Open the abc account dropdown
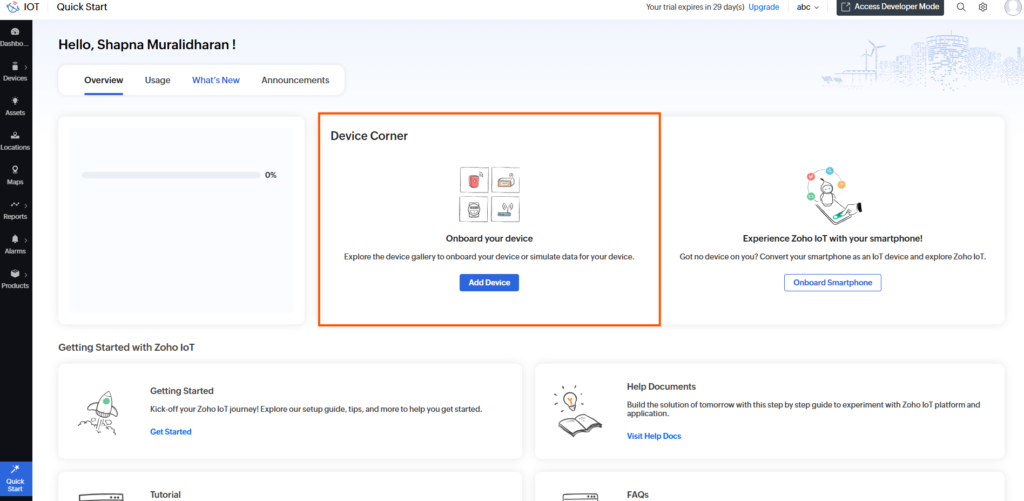1024x501 pixels. coord(808,7)
